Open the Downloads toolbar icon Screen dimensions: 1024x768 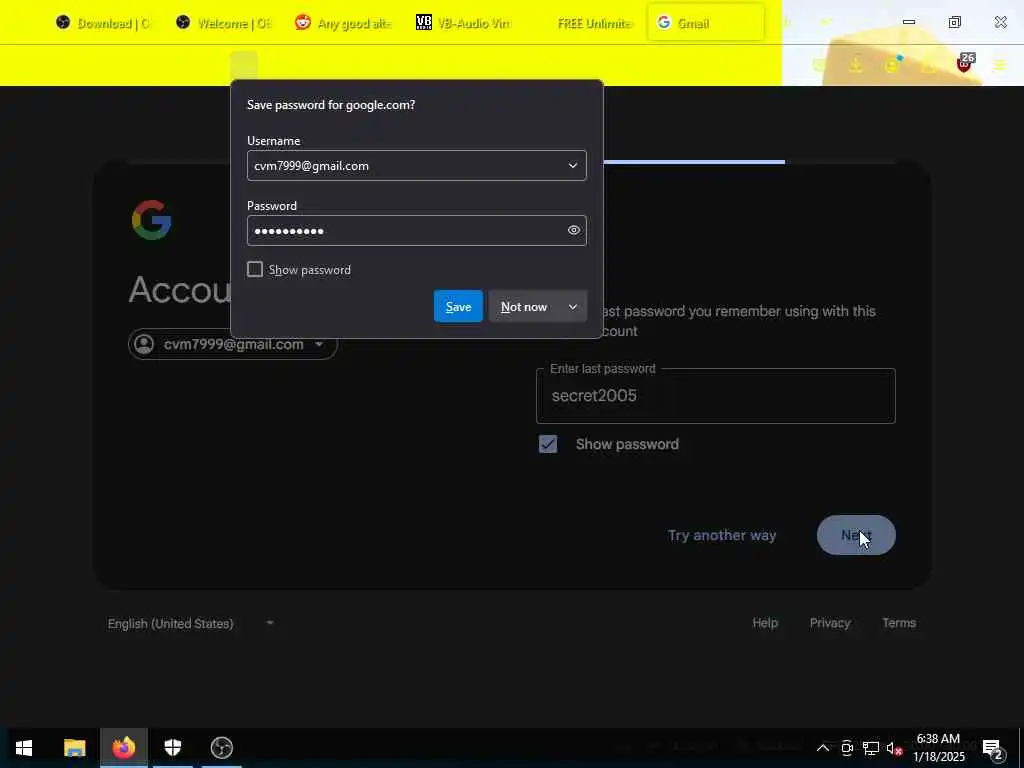pos(856,65)
